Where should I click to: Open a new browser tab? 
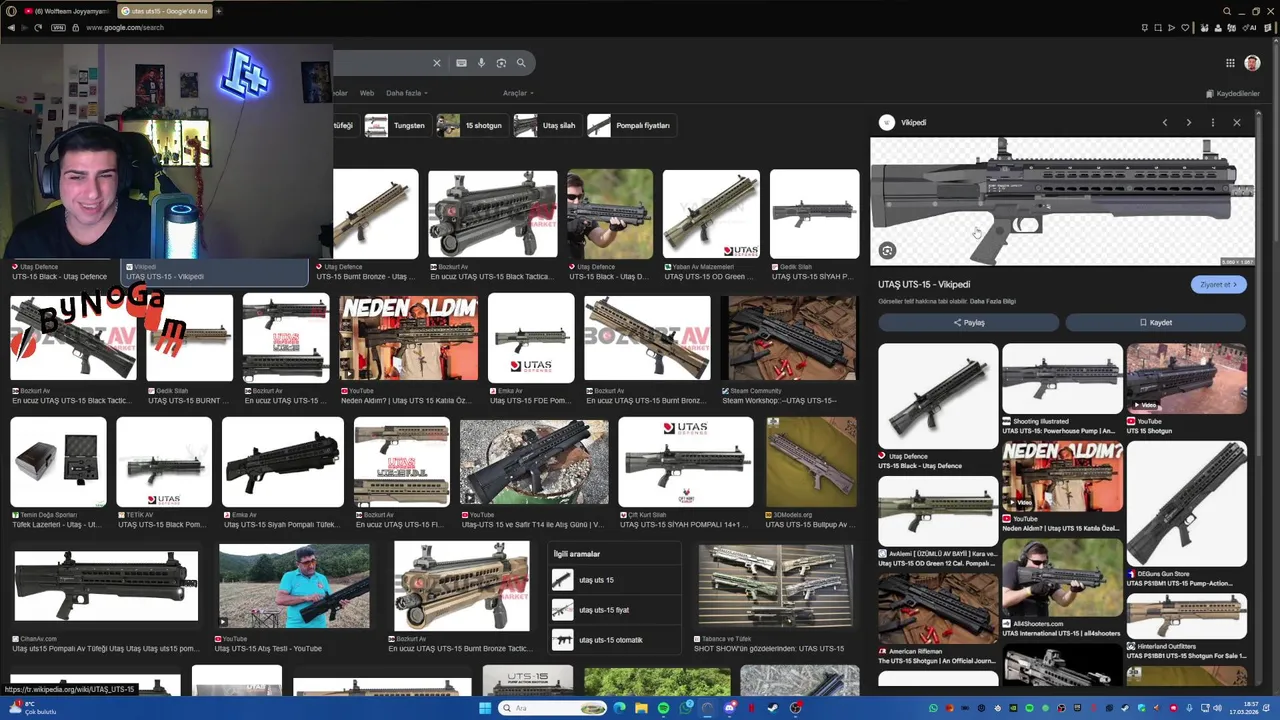(218, 11)
